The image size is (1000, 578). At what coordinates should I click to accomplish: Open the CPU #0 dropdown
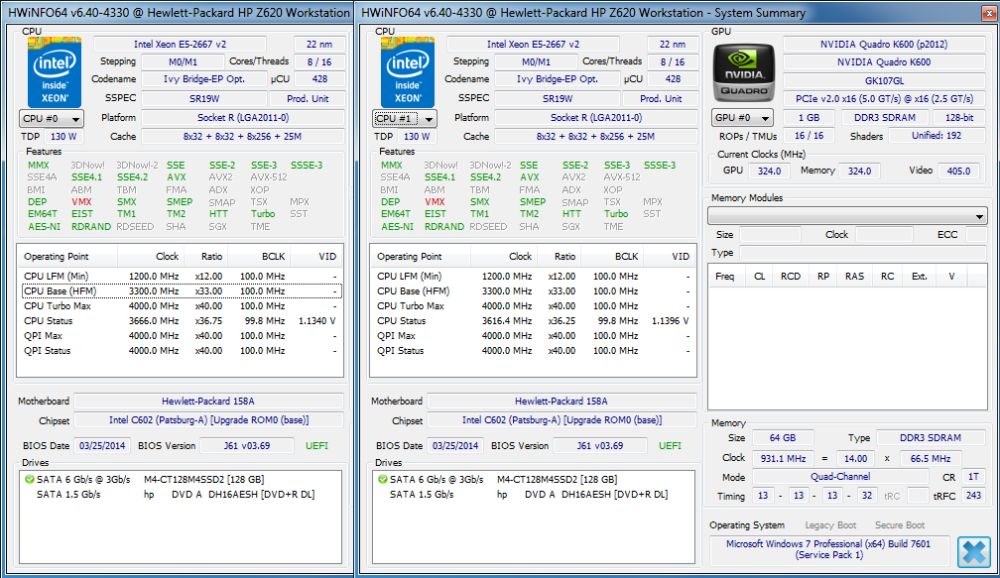(x=51, y=119)
